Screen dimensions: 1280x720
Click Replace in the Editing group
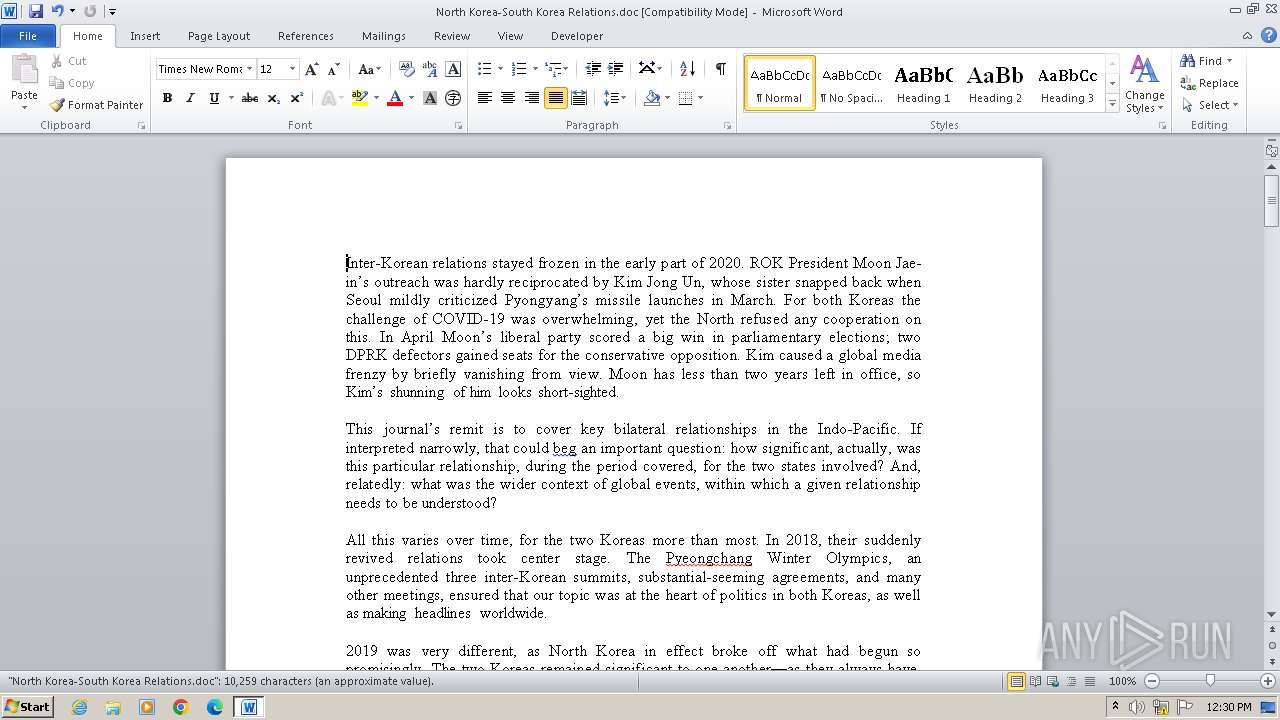(1209, 83)
